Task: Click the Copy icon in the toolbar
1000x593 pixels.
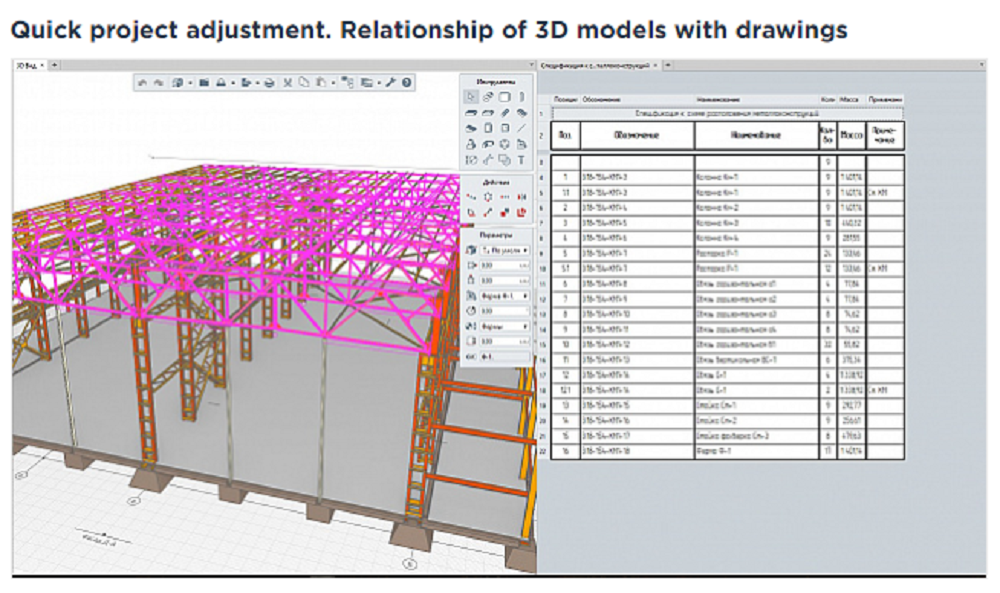Action: tap(303, 83)
